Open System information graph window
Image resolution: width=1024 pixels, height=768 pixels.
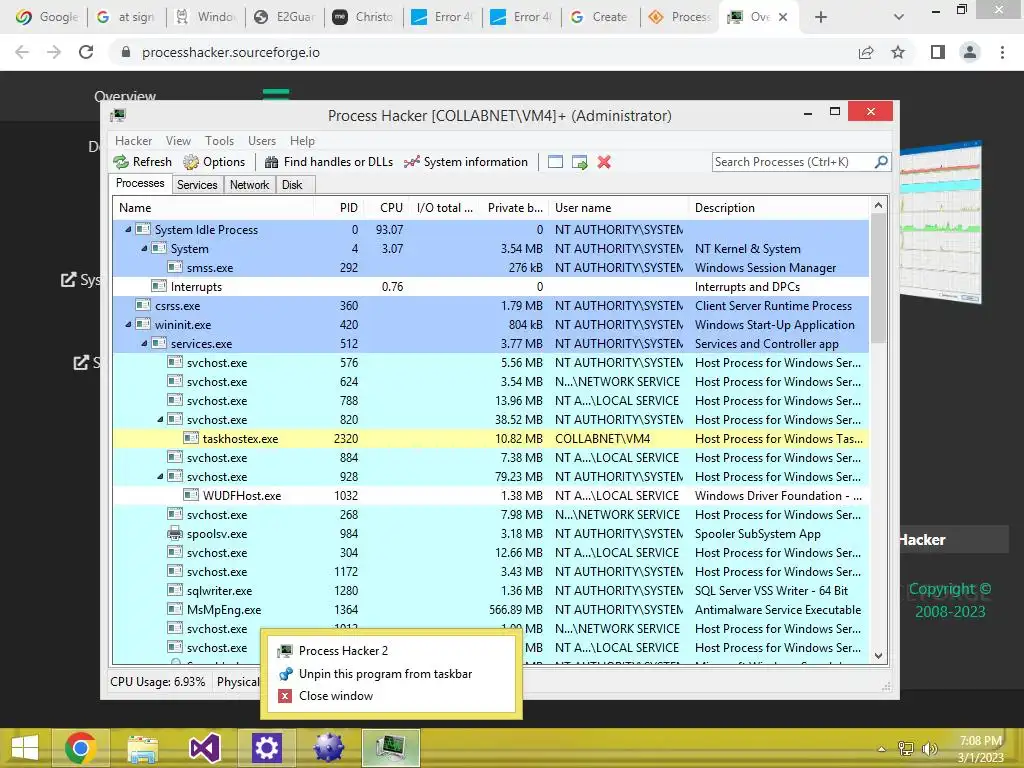click(466, 162)
